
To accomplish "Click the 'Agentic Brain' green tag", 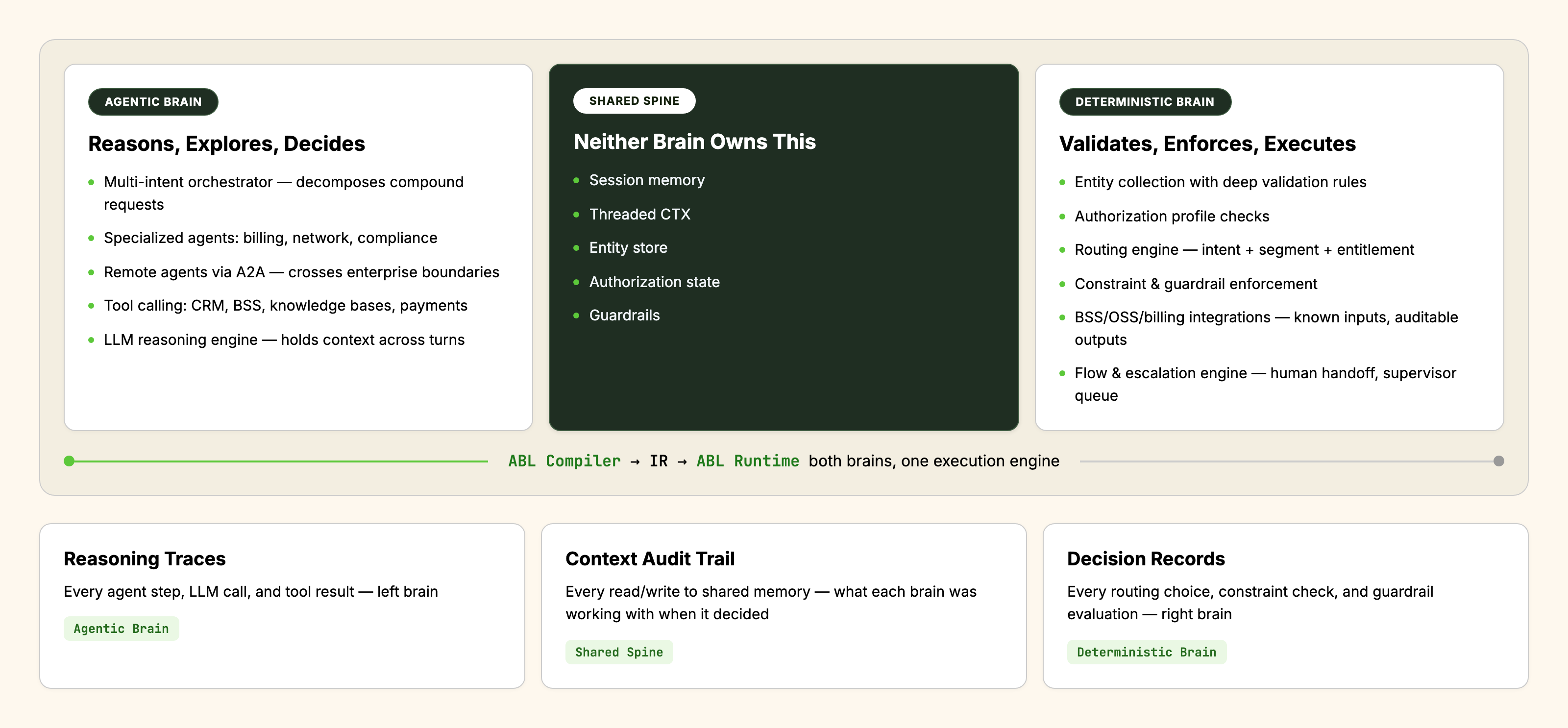I will 121,629.
